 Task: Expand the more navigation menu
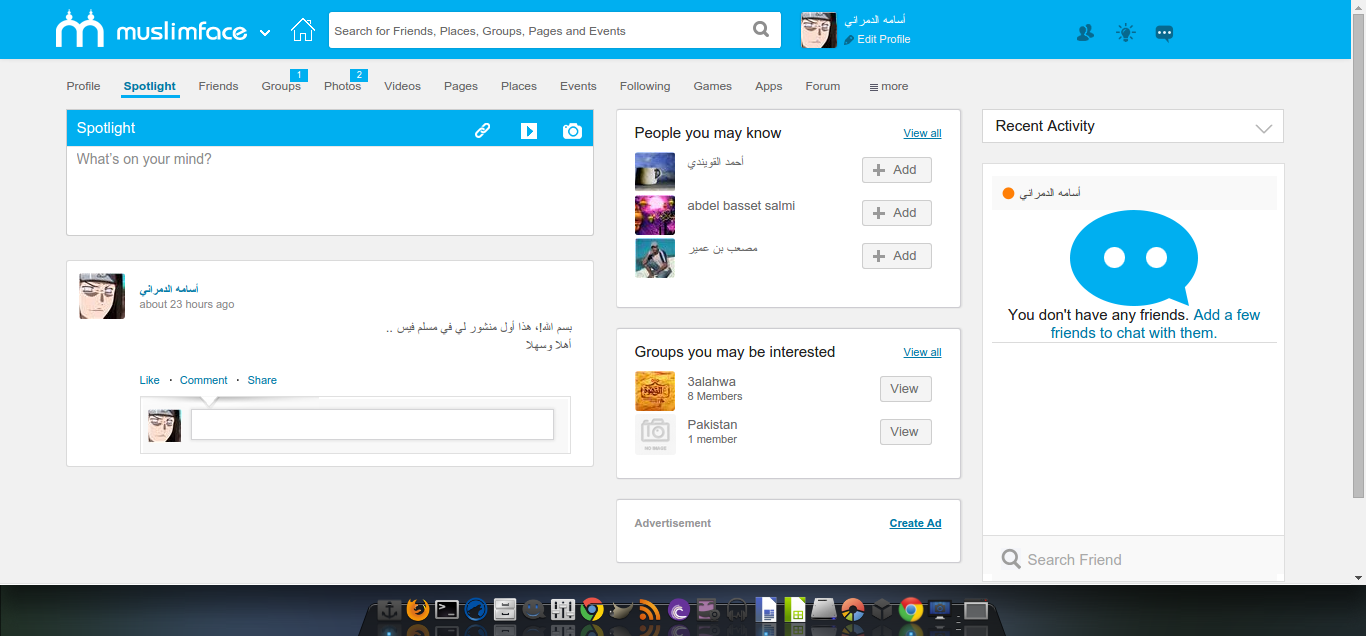[x=888, y=86]
